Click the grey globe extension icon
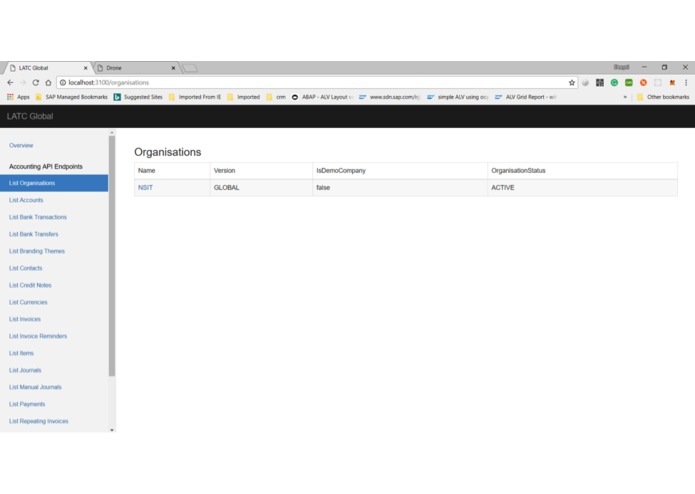695x494 pixels. tap(586, 82)
